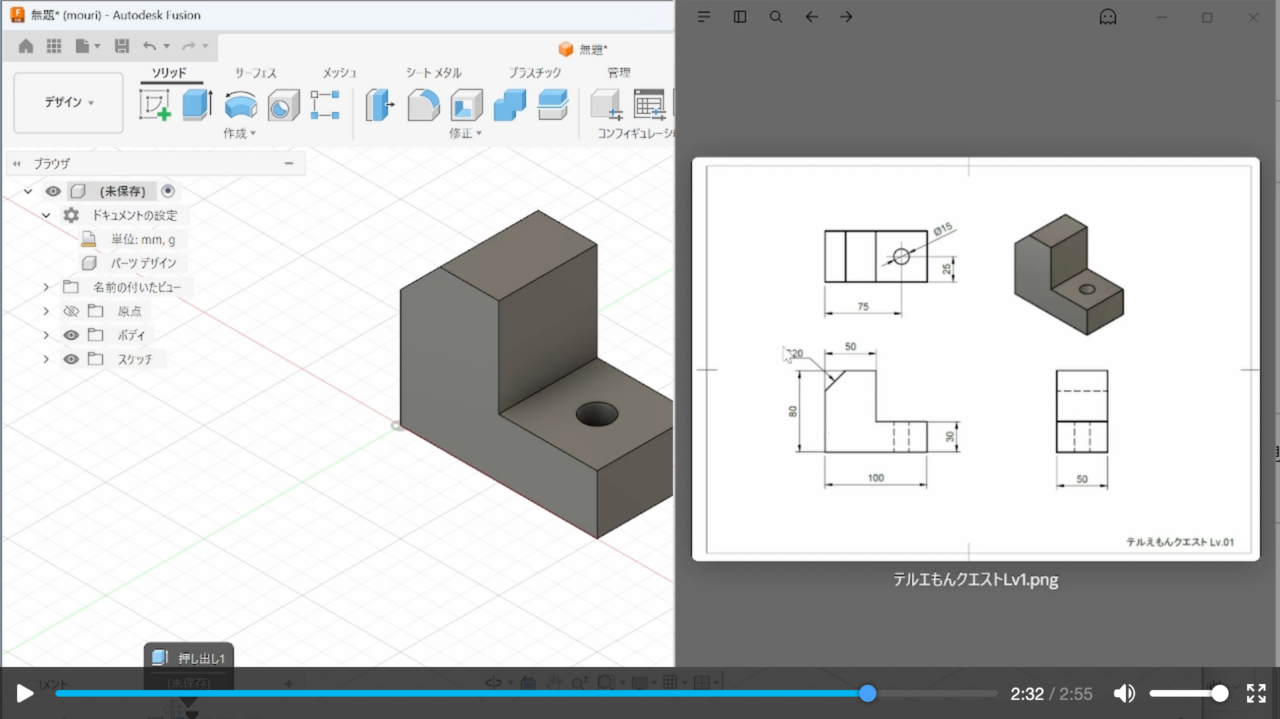
Task: Play the video
Action: tap(25, 693)
